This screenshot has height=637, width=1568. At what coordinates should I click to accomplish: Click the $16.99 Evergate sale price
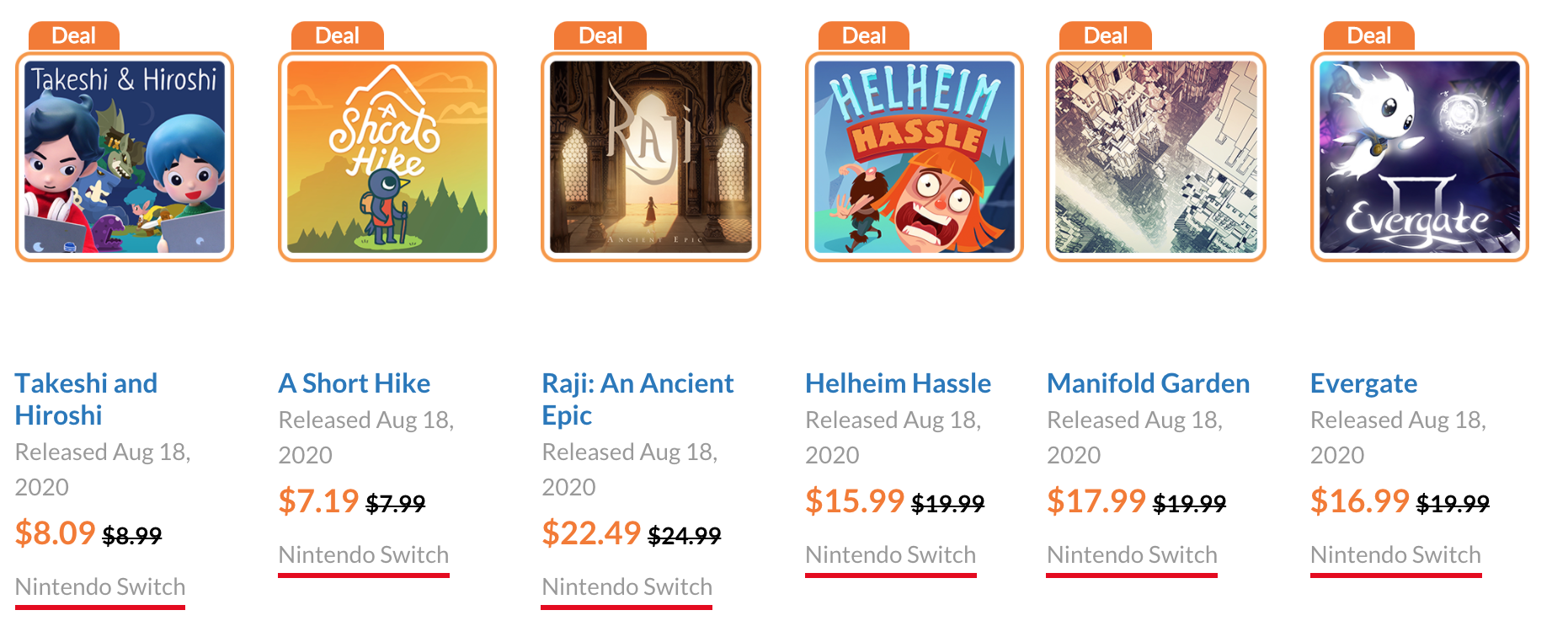tap(1360, 501)
